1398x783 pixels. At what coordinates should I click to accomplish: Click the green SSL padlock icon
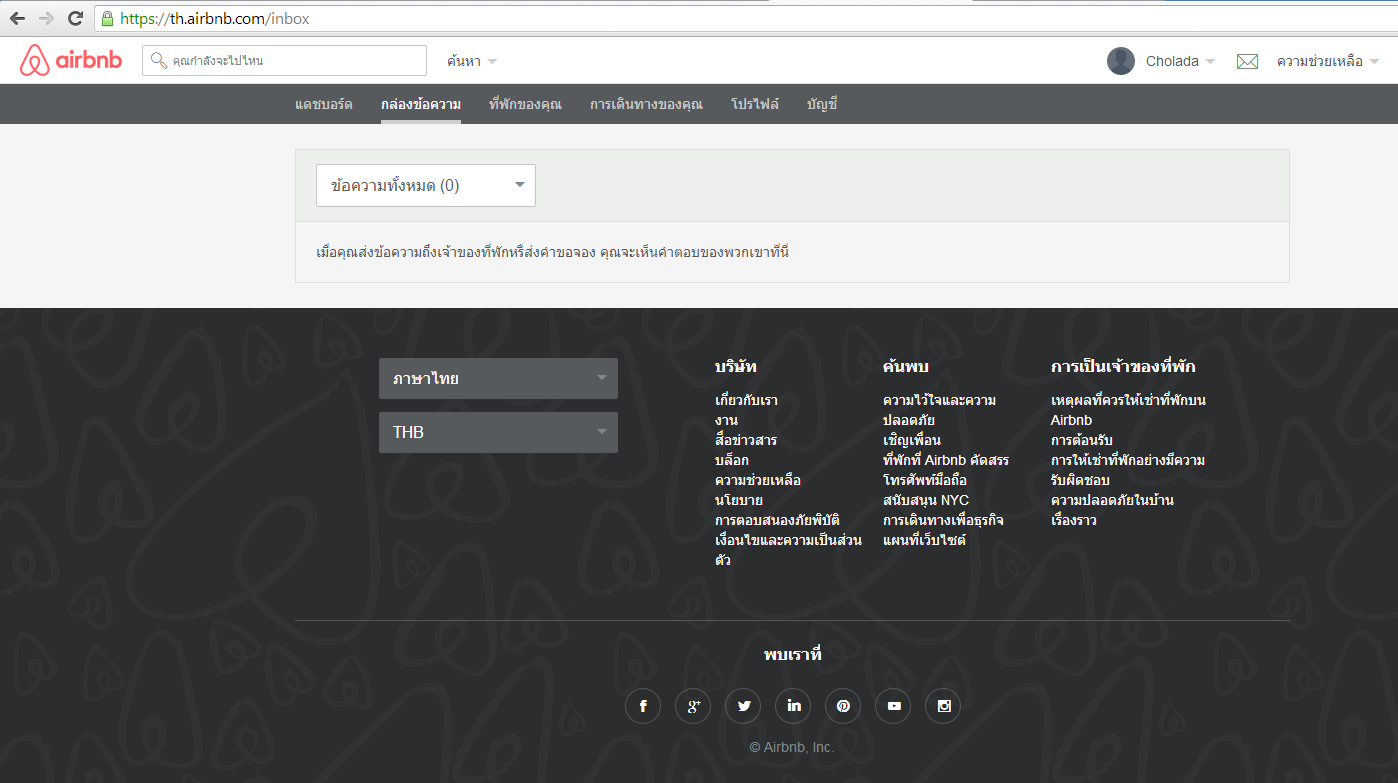tap(107, 19)
